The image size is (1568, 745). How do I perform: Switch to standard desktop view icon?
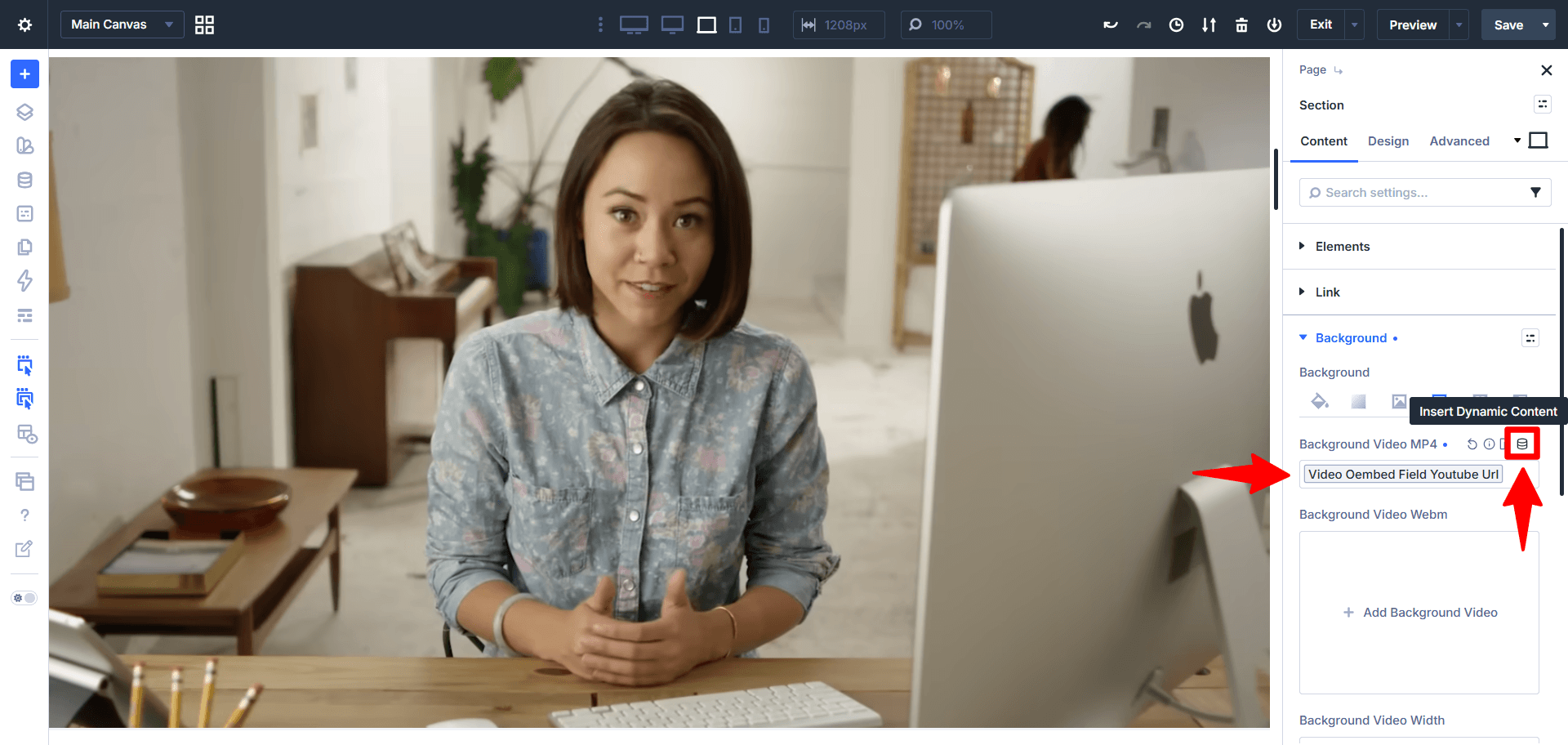tap(672, 25)
